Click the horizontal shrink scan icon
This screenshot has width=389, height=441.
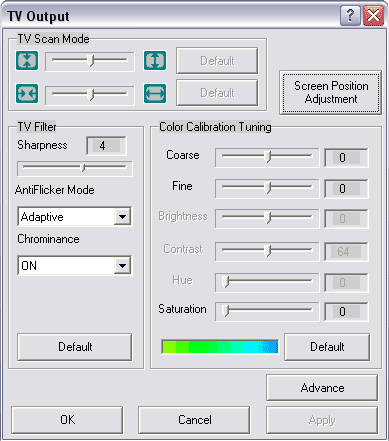tap(27, 93)
